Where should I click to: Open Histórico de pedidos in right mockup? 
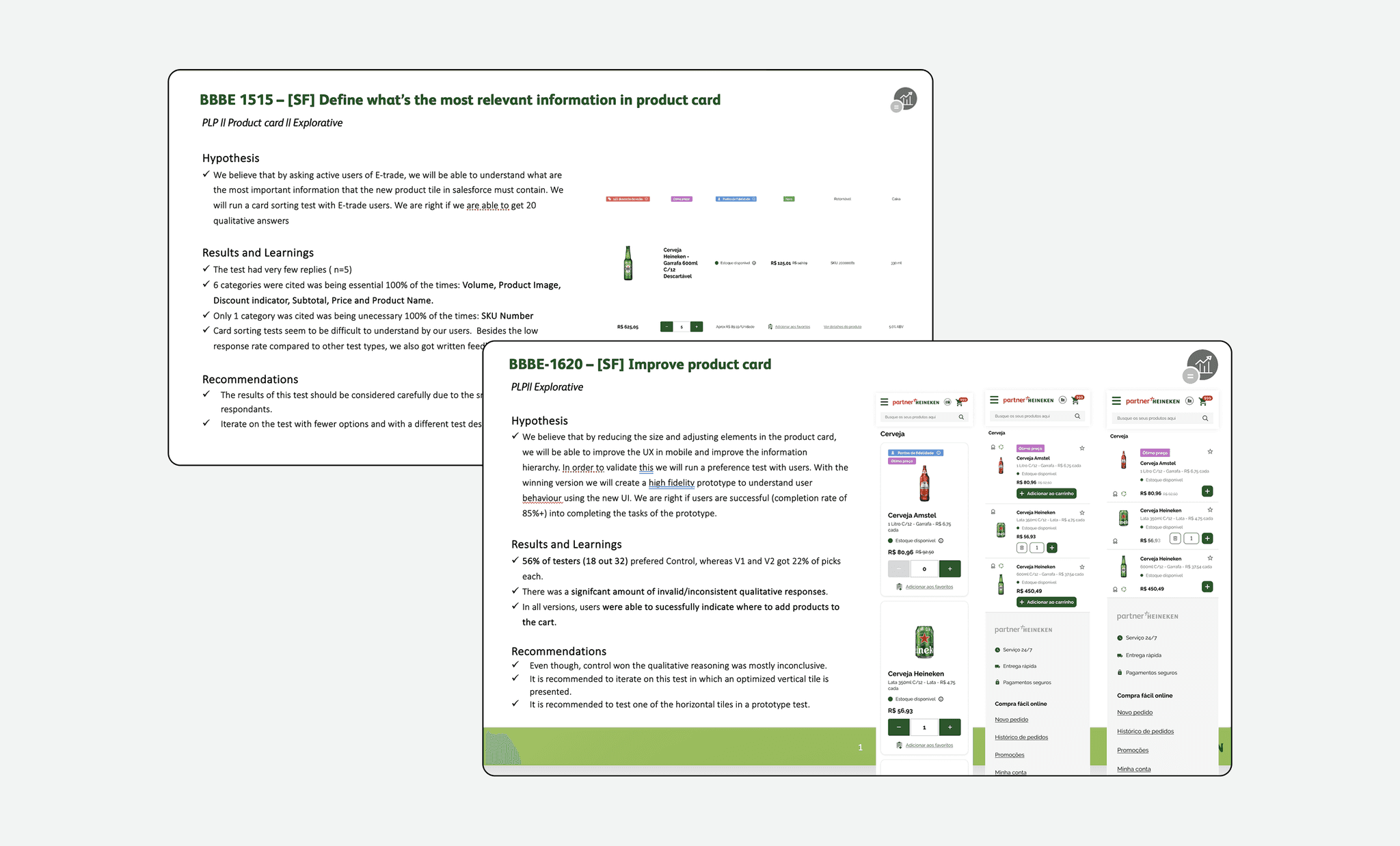1146,731
